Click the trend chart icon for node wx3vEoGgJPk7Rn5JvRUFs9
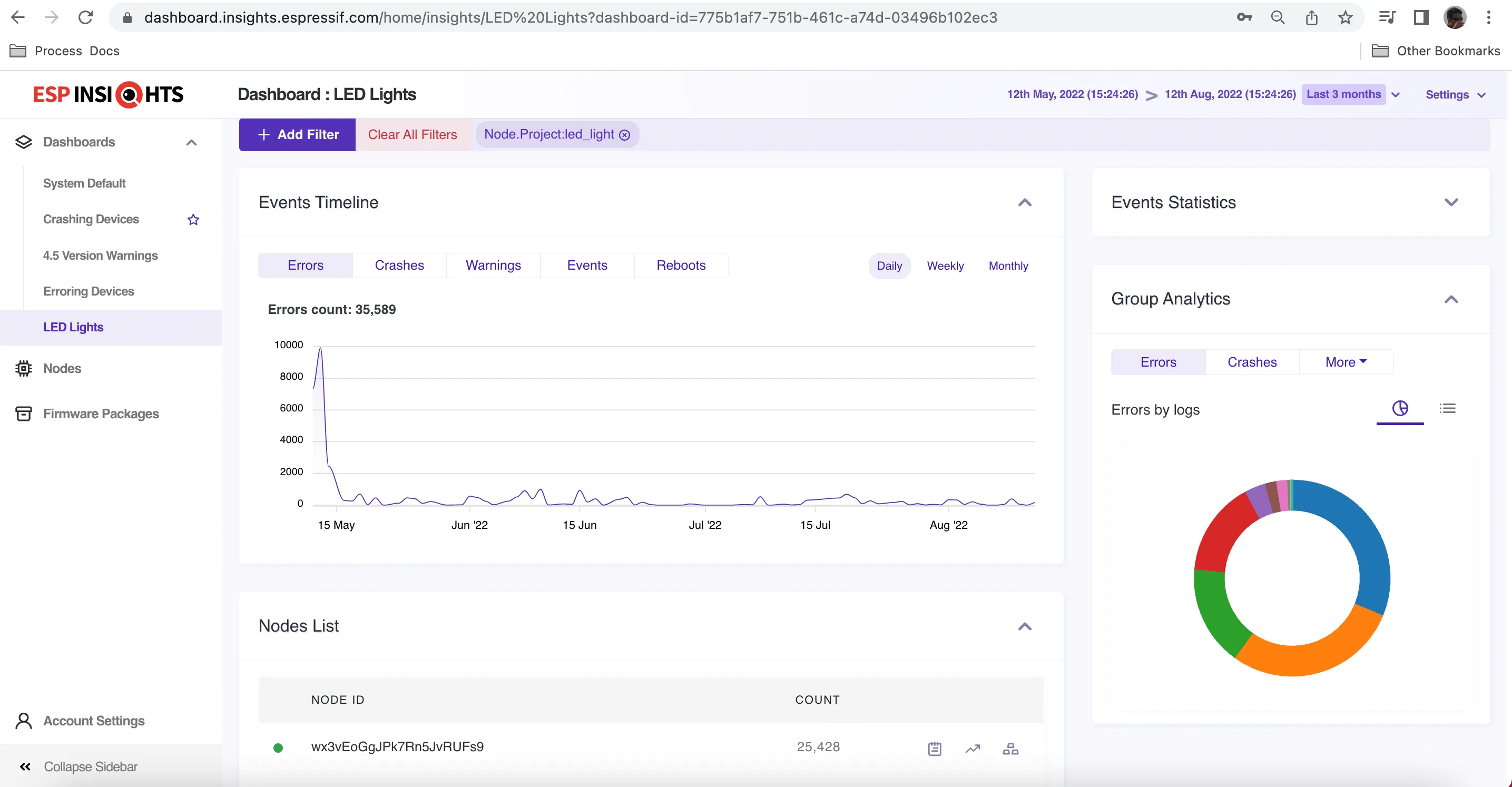The height and width of the screenshot is (787, 1512). [973, 749]
